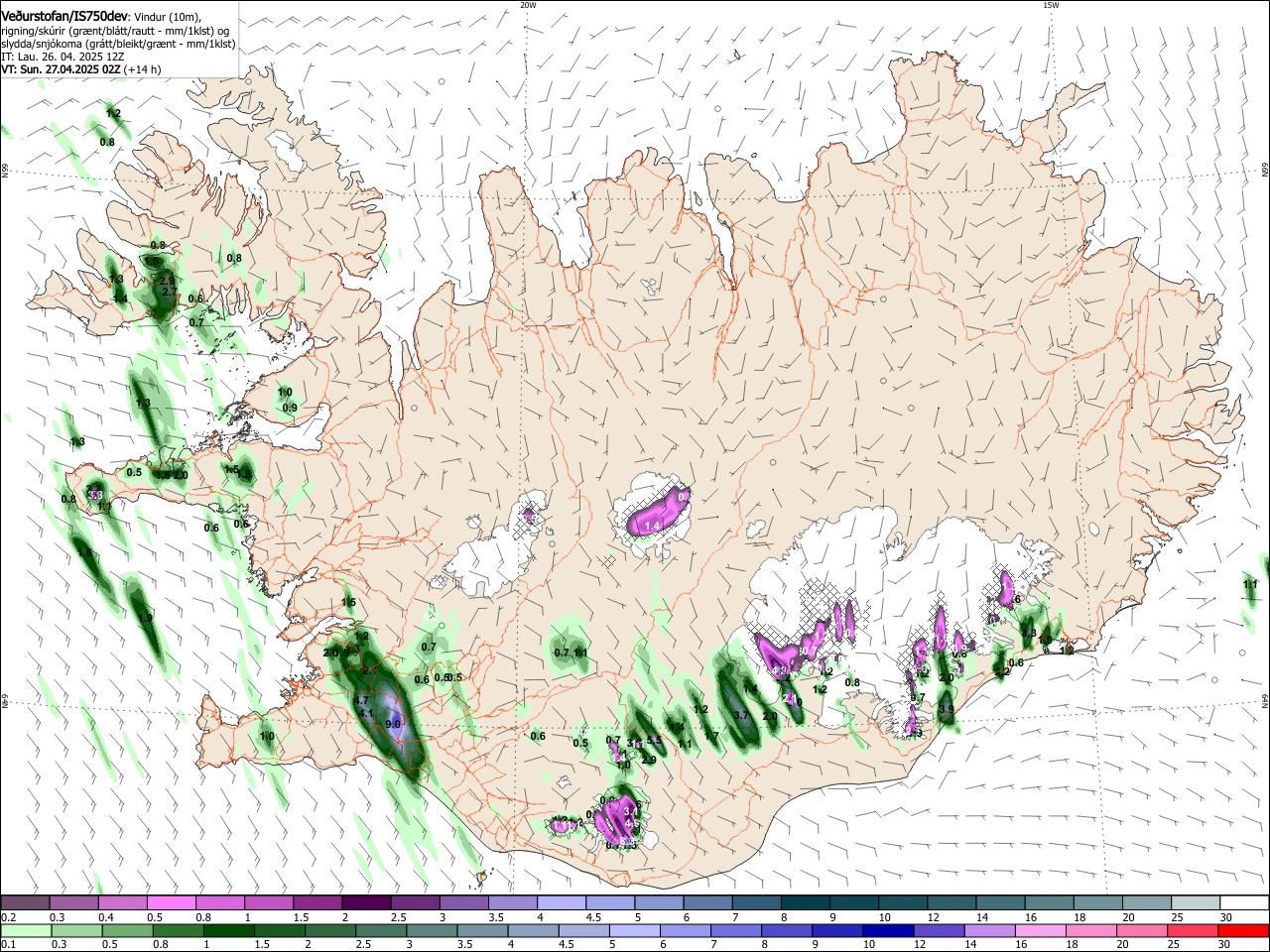Click the 'VT: Sun. 27.04.2025 02Z' valid time
The image size is (1270, 952).
pyautogui.click(x=61, y=69)
